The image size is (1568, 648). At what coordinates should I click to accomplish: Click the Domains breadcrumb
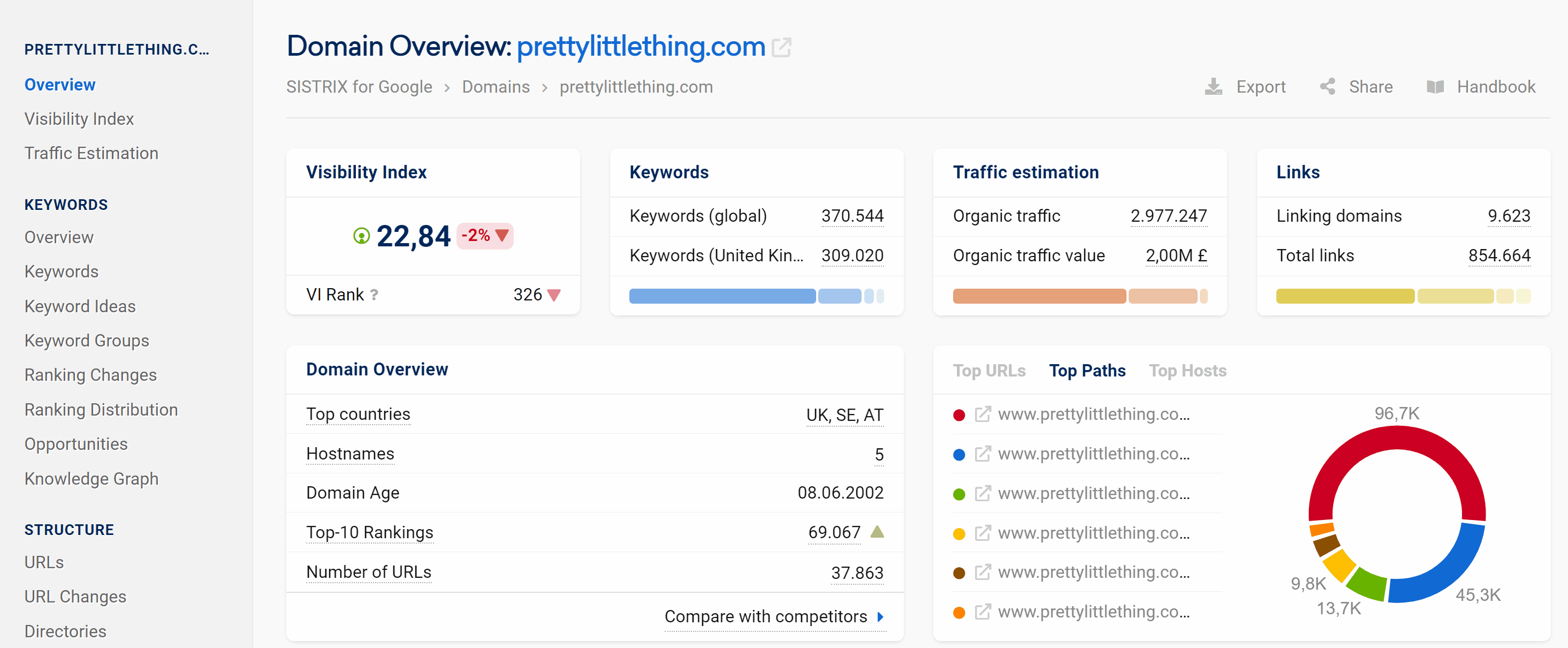tap(496, 86)
